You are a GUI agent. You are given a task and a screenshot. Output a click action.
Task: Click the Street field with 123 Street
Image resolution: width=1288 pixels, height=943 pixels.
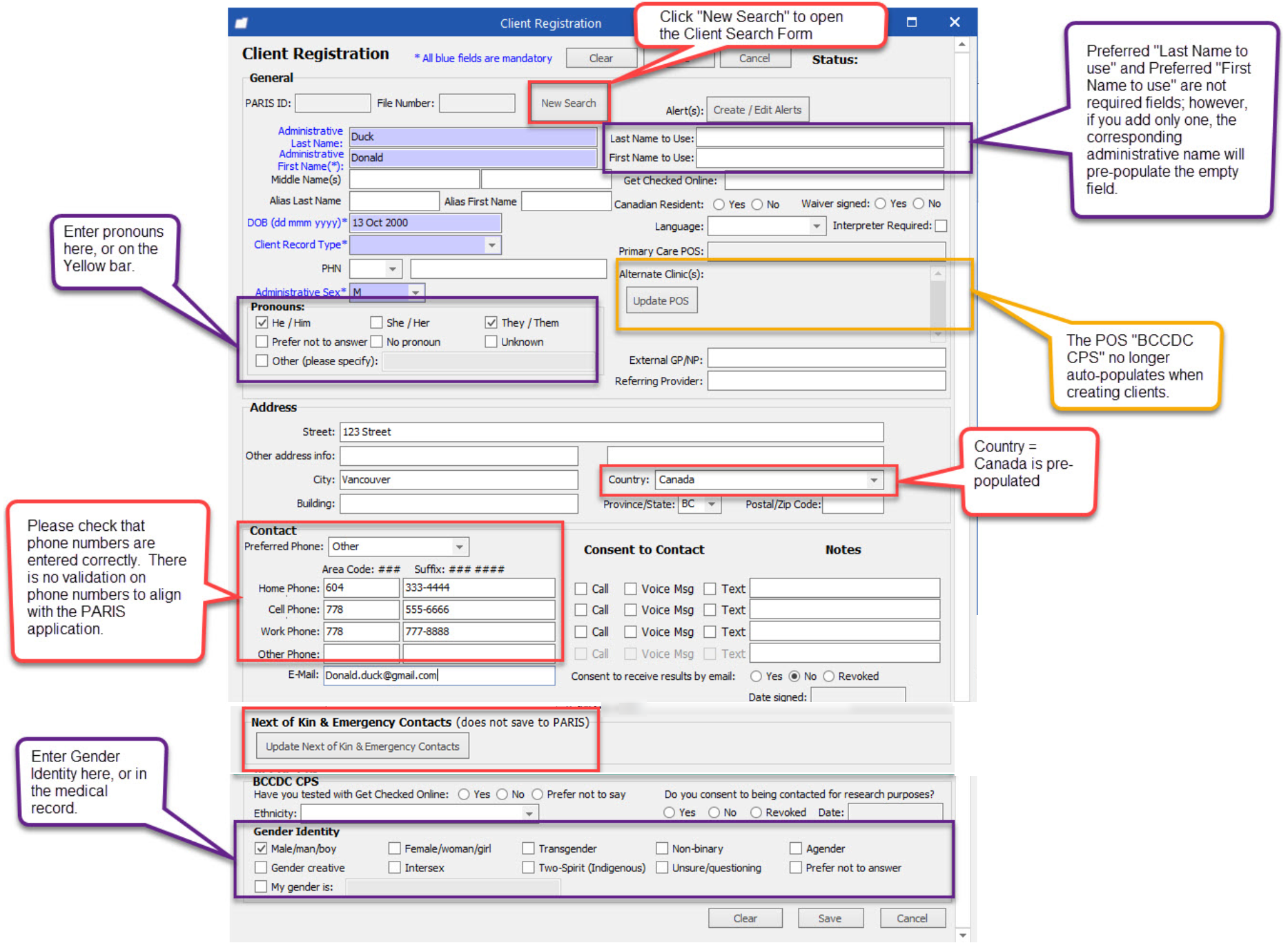point(612,432)
